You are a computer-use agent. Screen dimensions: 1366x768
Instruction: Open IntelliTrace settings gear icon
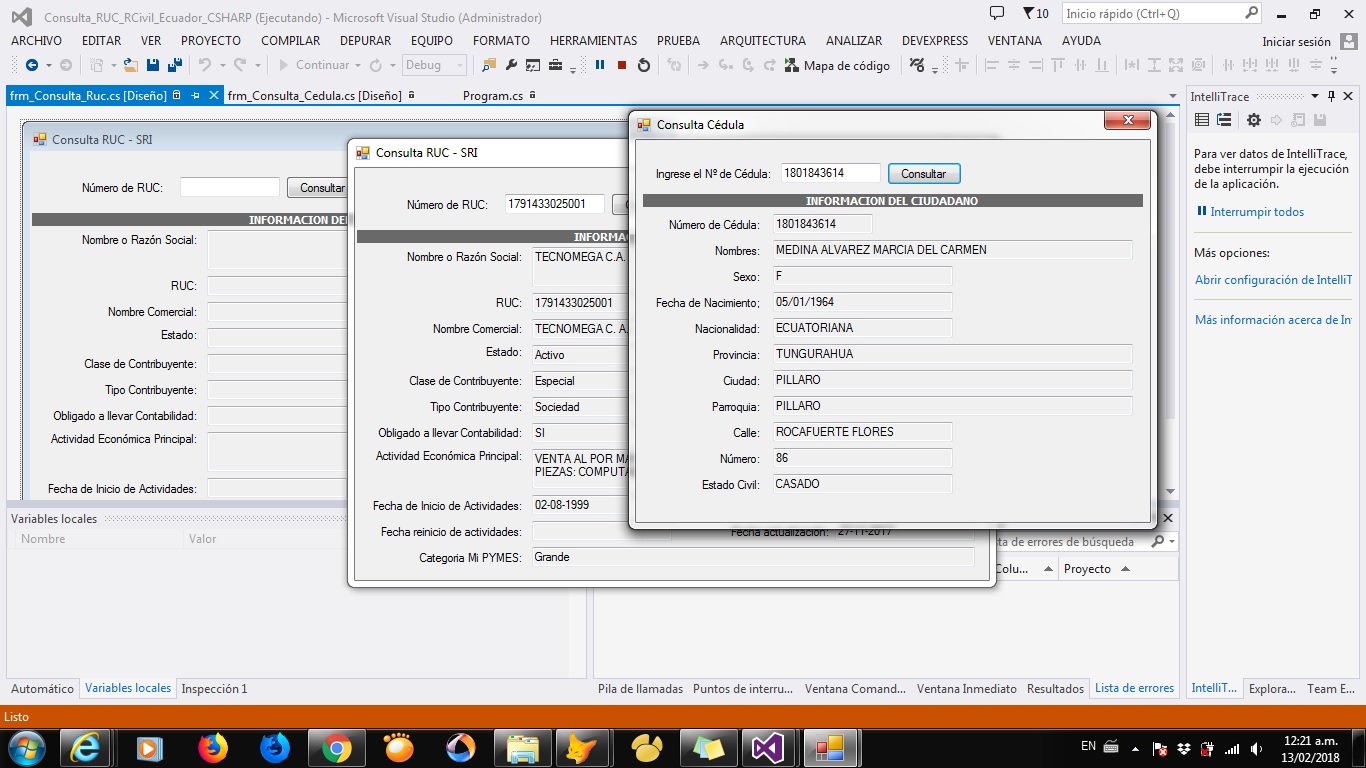point(1253,120)
